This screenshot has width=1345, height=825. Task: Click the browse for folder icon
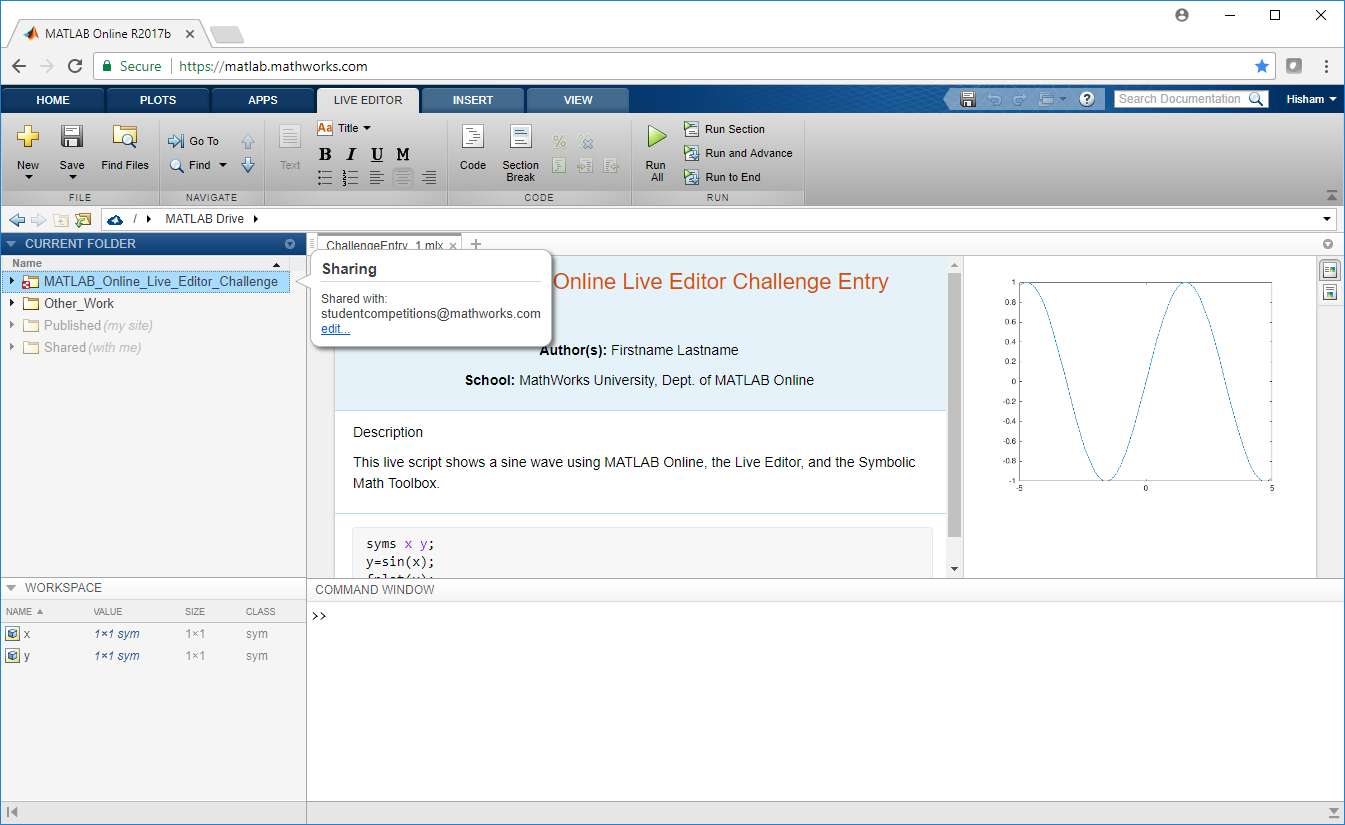coord(83,219)
